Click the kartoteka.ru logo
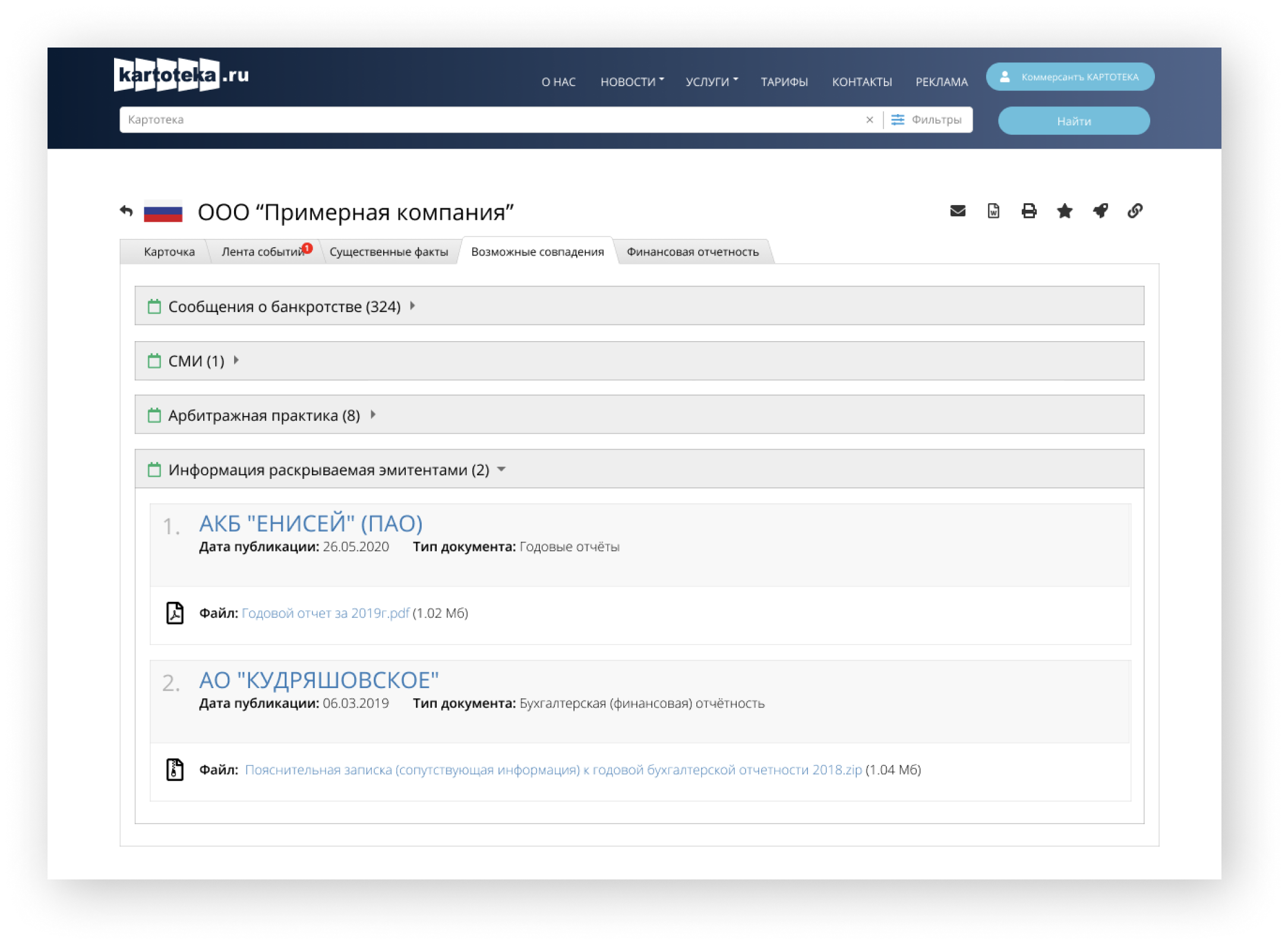Viewport: 1288px width, 946px height. click(181, 75)
